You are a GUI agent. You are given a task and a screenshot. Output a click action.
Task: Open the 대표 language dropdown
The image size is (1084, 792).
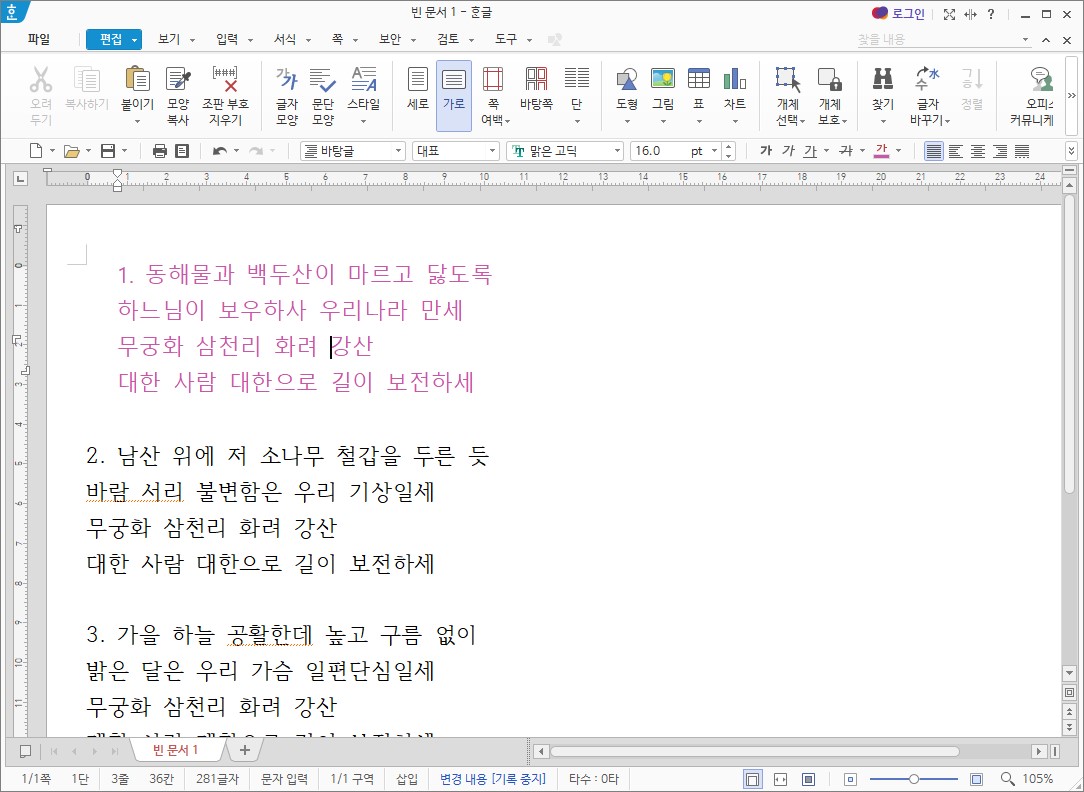[492, 151]
